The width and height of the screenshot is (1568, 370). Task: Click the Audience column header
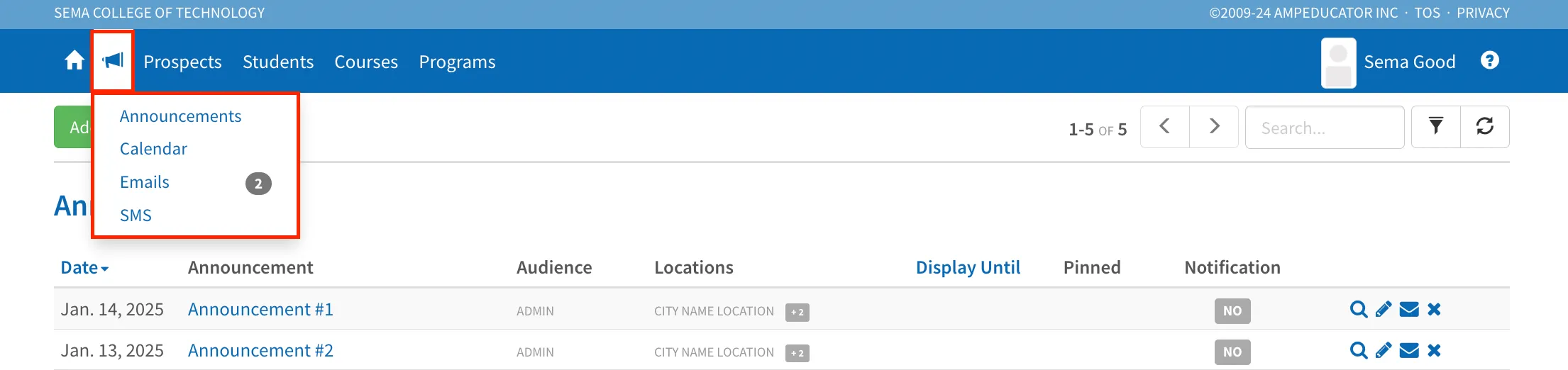554,268
